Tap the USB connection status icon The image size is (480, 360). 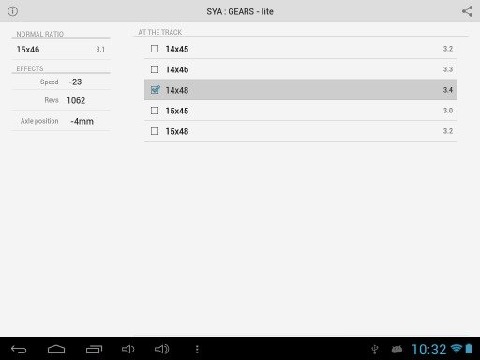point(375,349)
